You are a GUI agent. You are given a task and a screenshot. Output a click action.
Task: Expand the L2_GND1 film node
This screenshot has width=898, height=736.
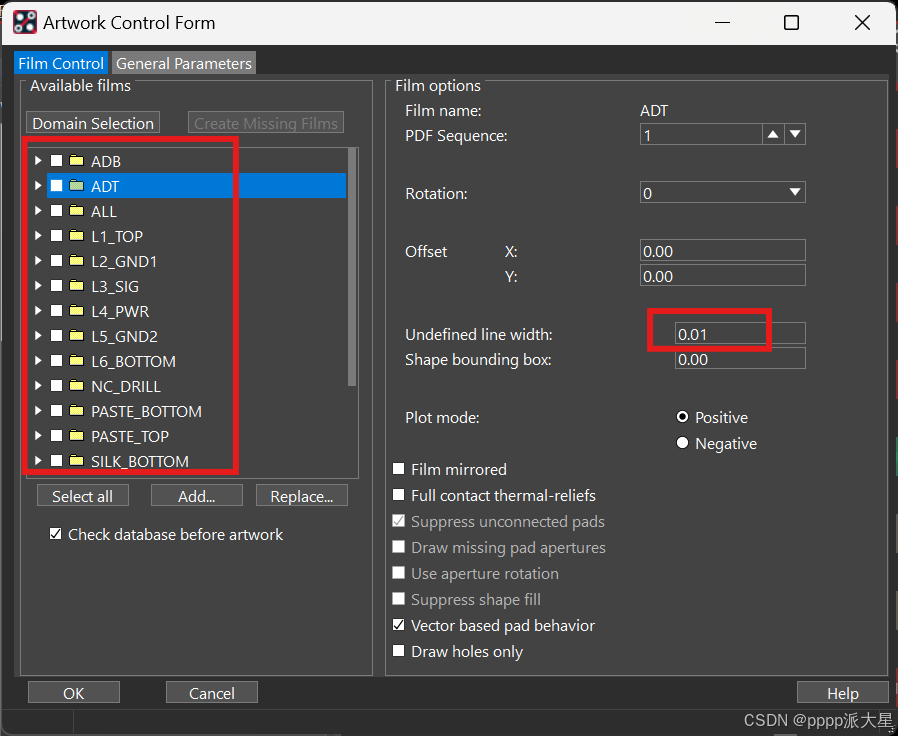38,261
